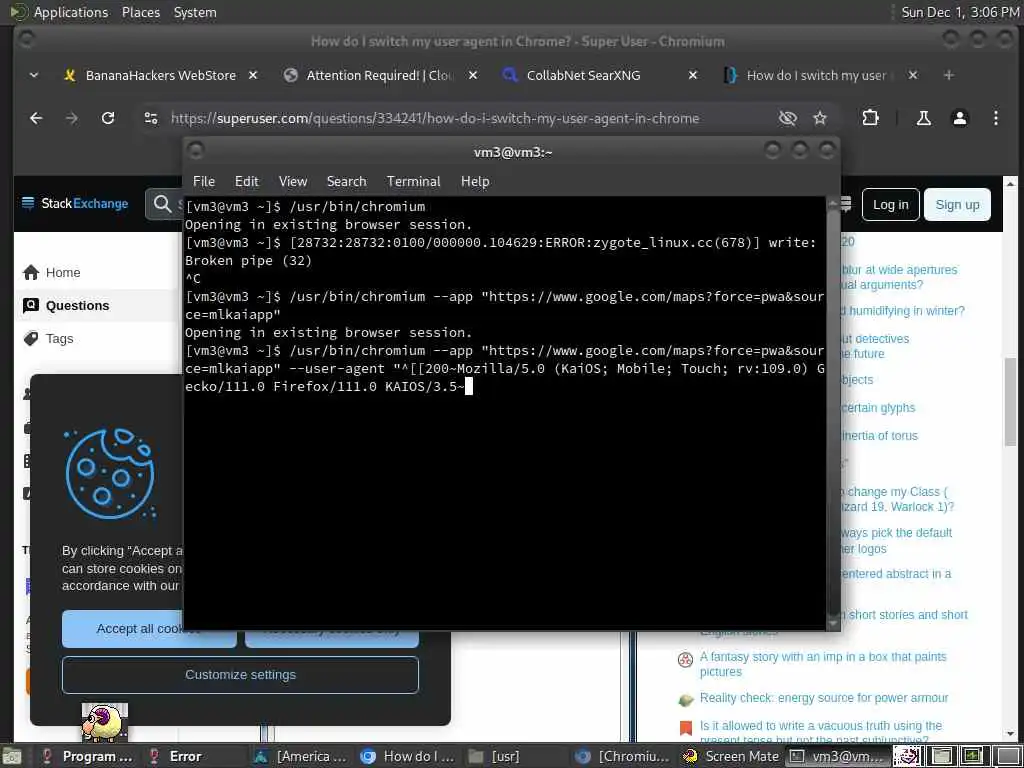Click the terminal scrollbar down arrow

click(x=833, y=624)
